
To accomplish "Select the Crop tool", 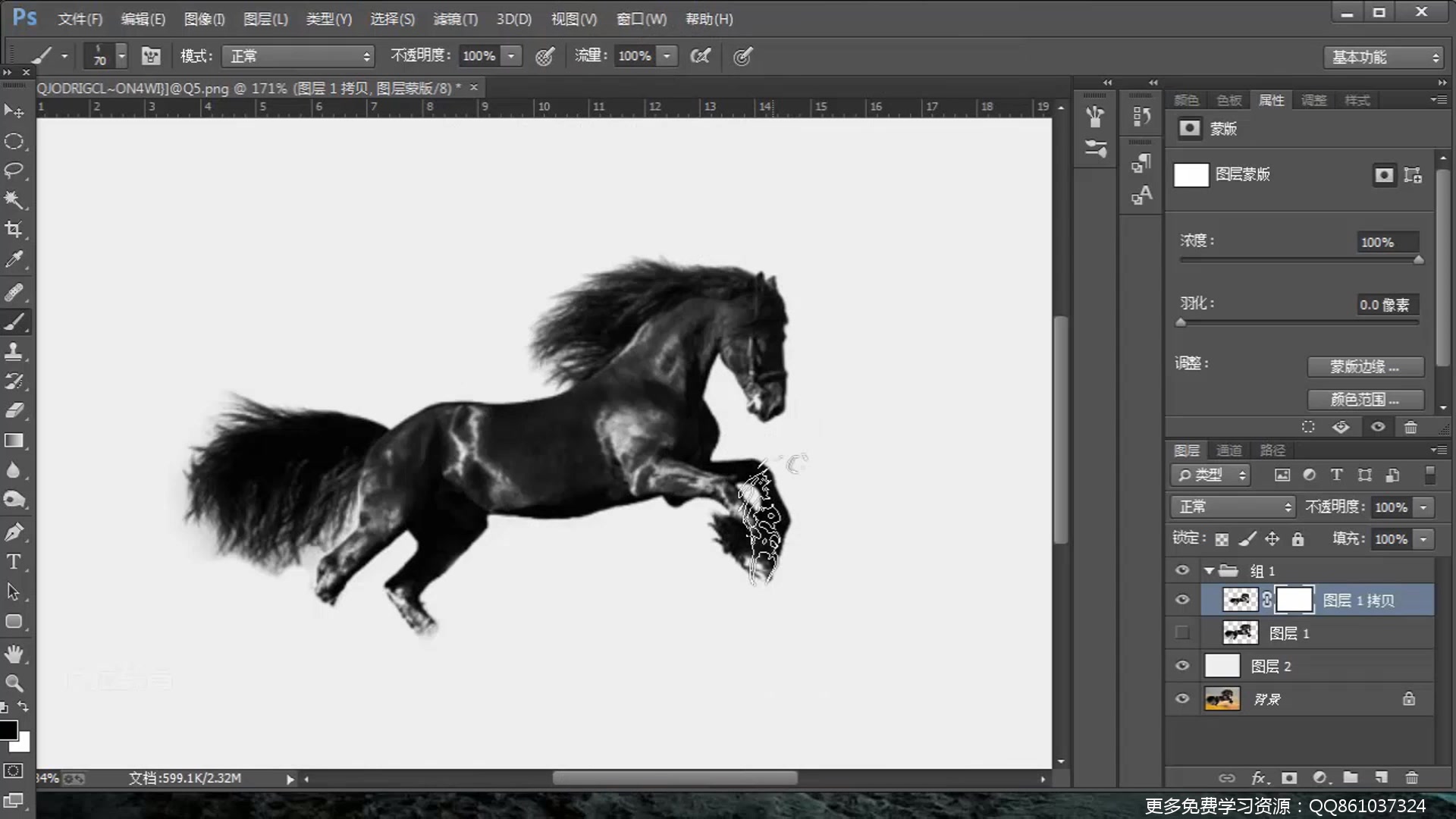I will [x=14, y=229].
